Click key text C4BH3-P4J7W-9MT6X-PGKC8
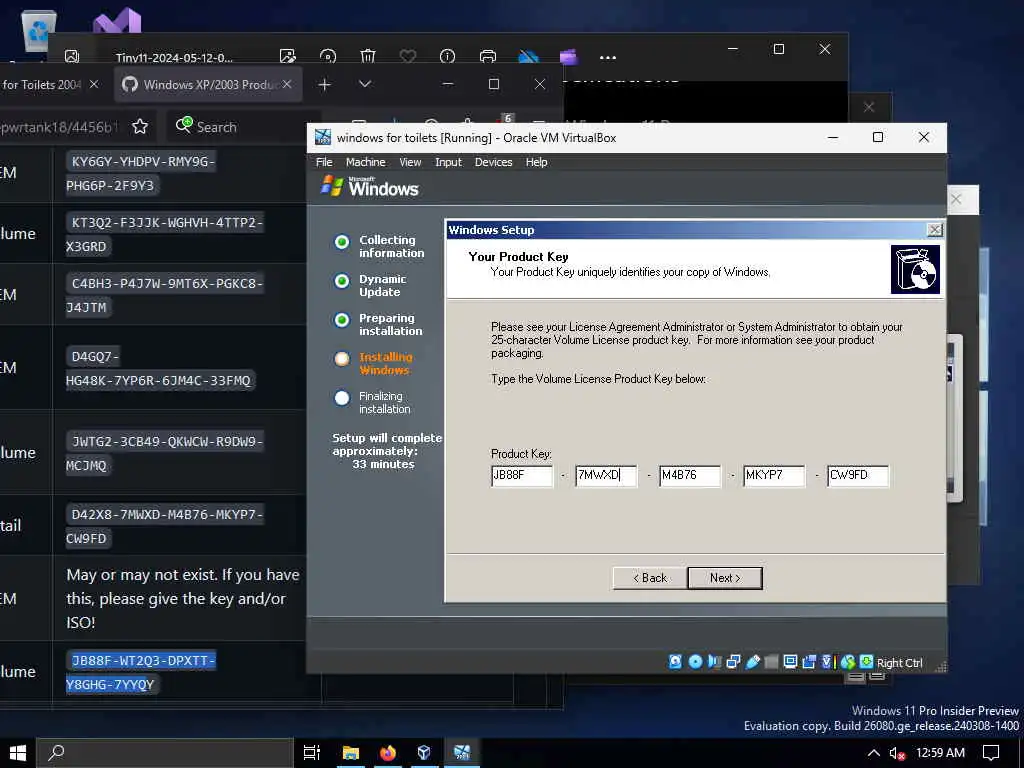The height and width of the screenshot is (768, 1024). (x=165, y=283)
